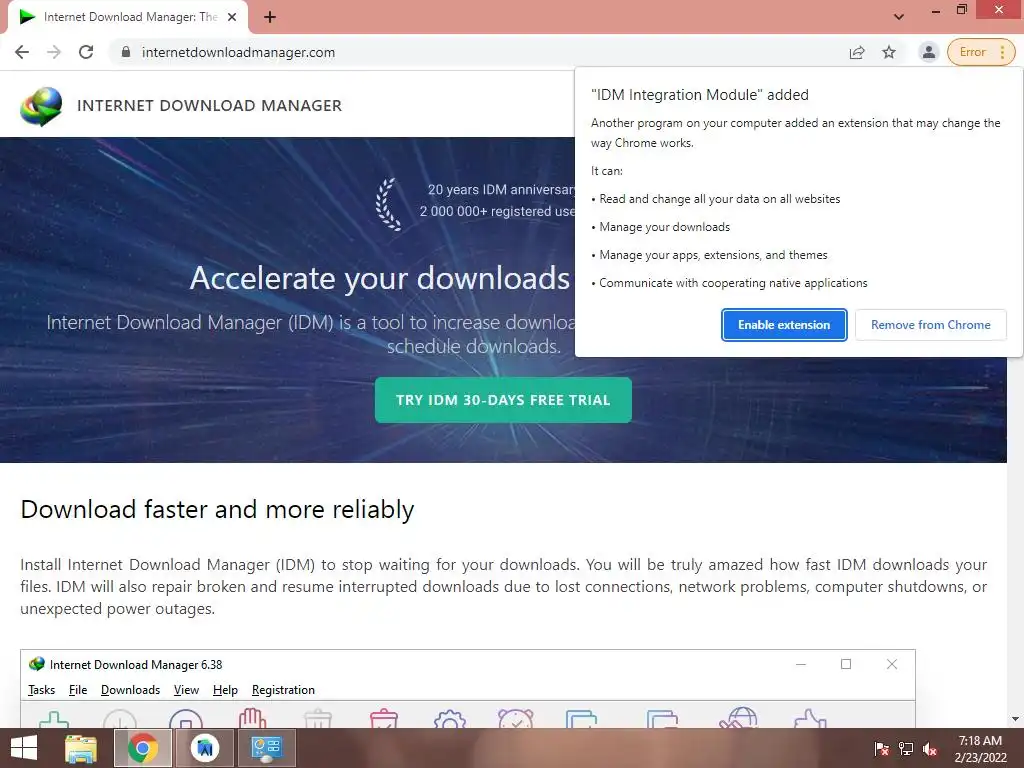
Task: Click the IDM 6.38 title icon
Action: pyautogui.click(x=37, y=664)
